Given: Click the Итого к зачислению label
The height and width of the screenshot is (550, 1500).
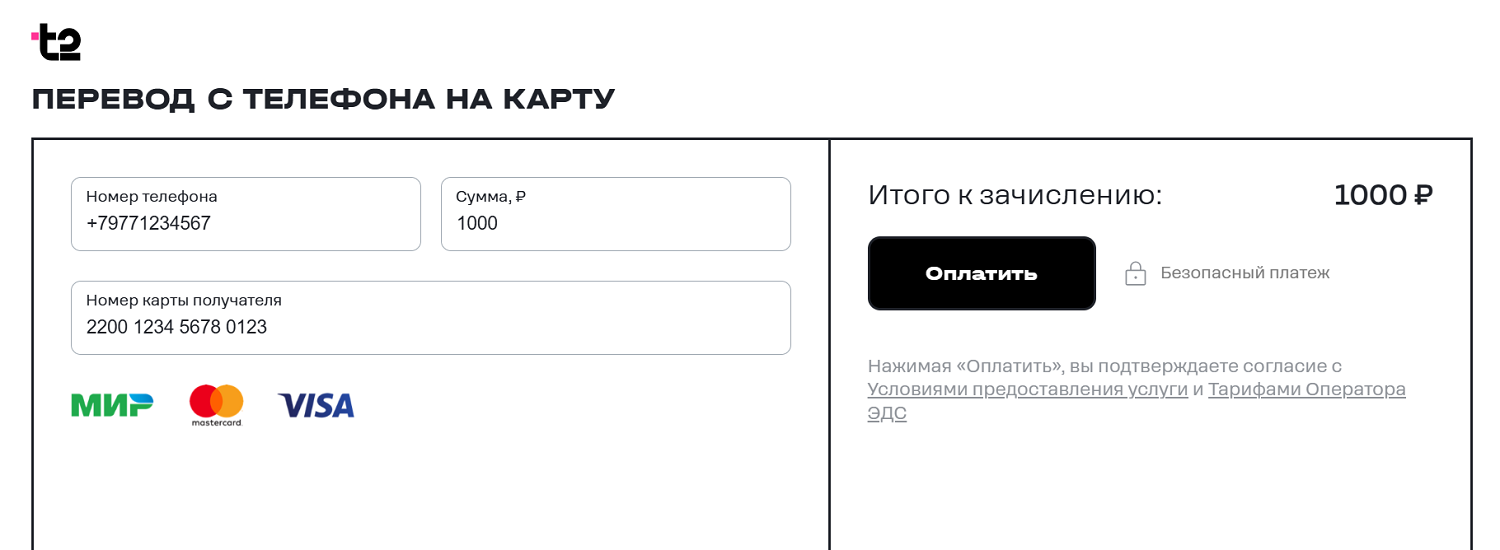Looking at the screenshot, I should [1015, 195].
